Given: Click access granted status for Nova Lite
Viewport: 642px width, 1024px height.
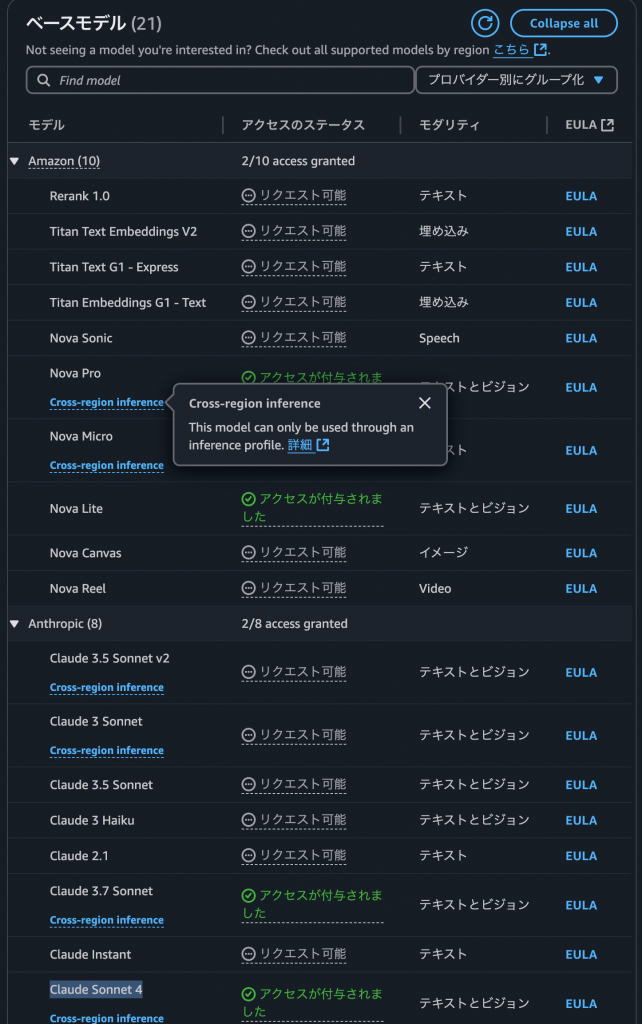Looking at the screenshot, I should [312, 508].
